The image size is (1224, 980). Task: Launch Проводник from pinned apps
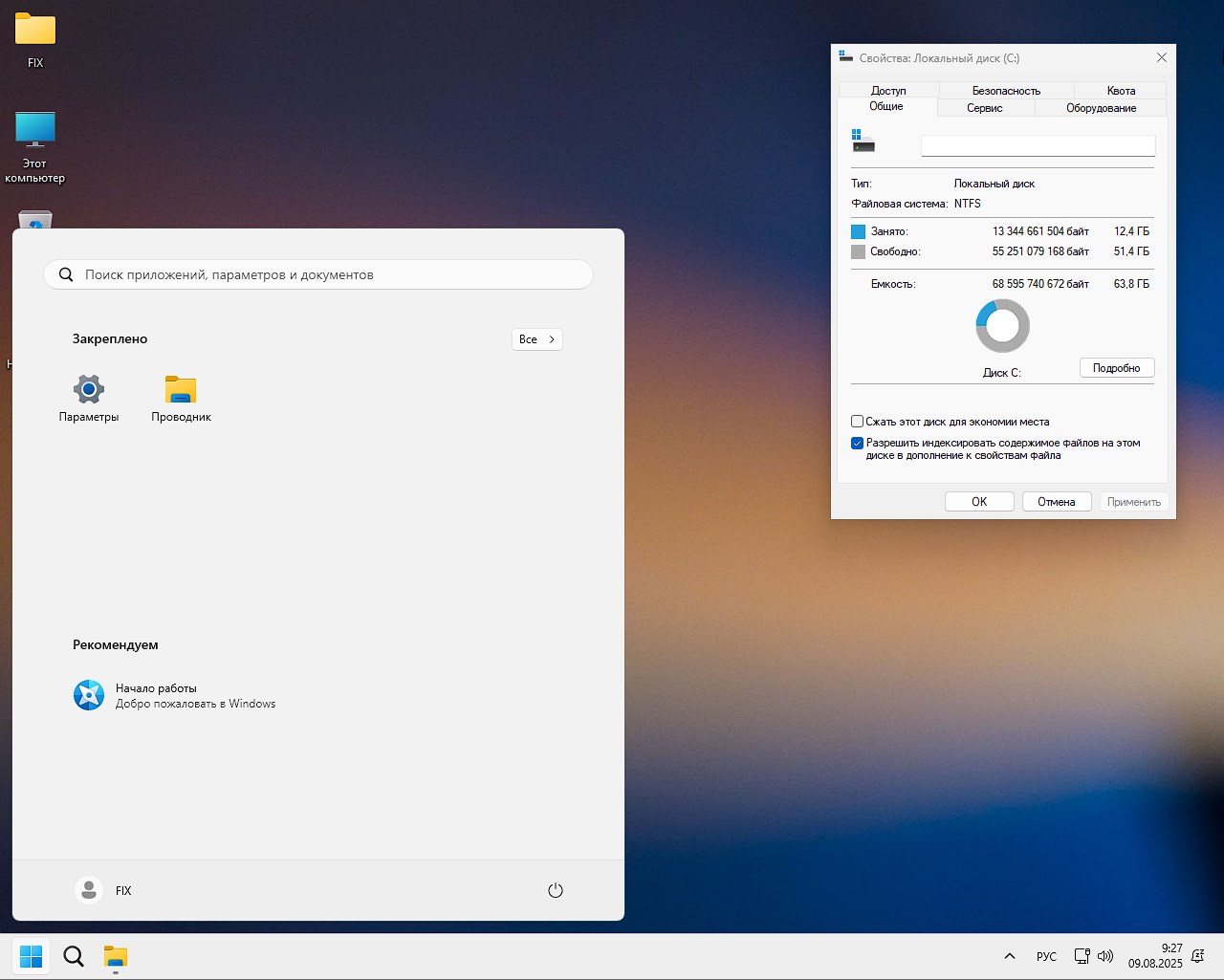click(x=181, y=399)
